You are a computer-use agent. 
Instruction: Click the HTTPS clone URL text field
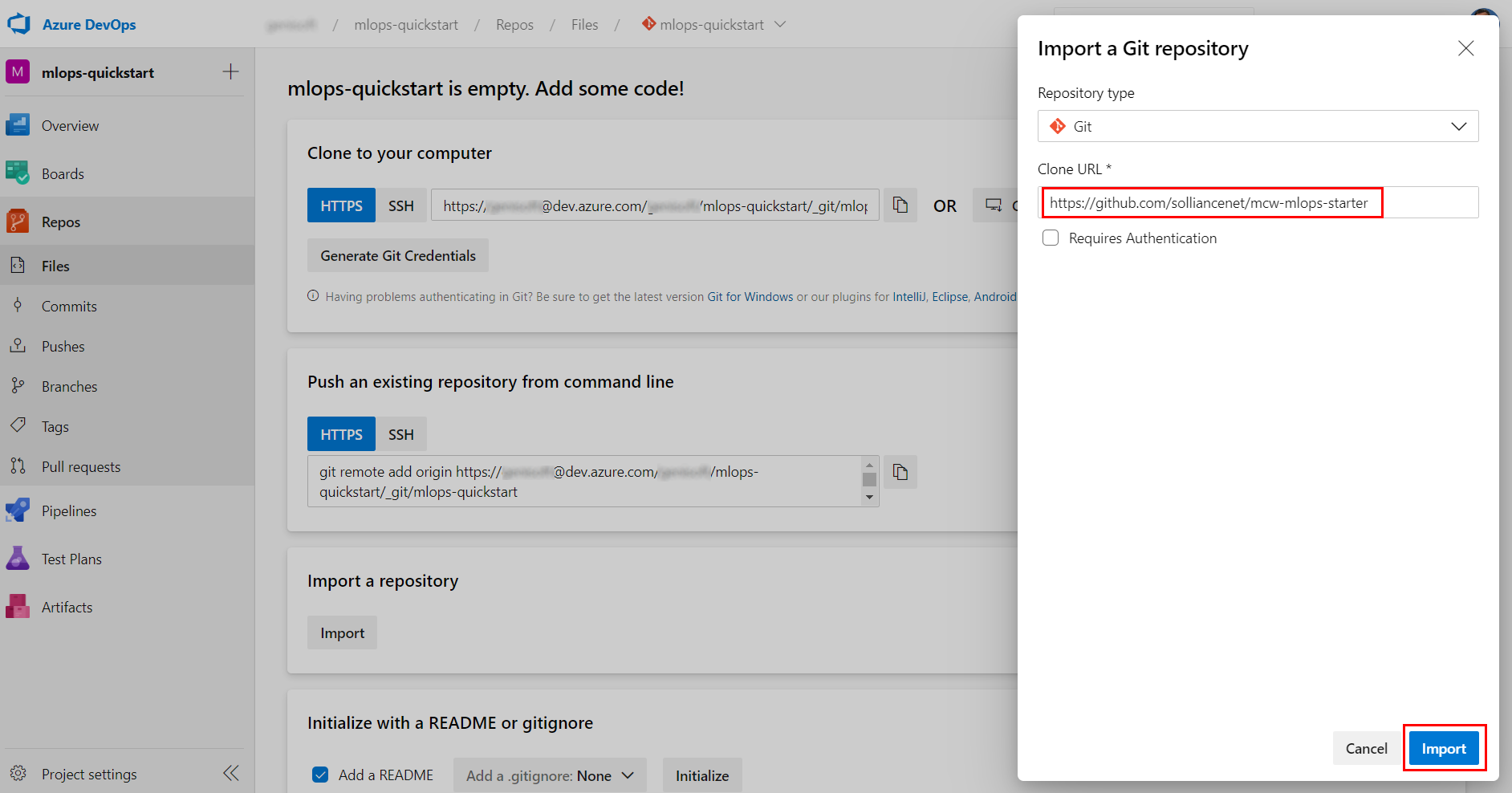655,205
